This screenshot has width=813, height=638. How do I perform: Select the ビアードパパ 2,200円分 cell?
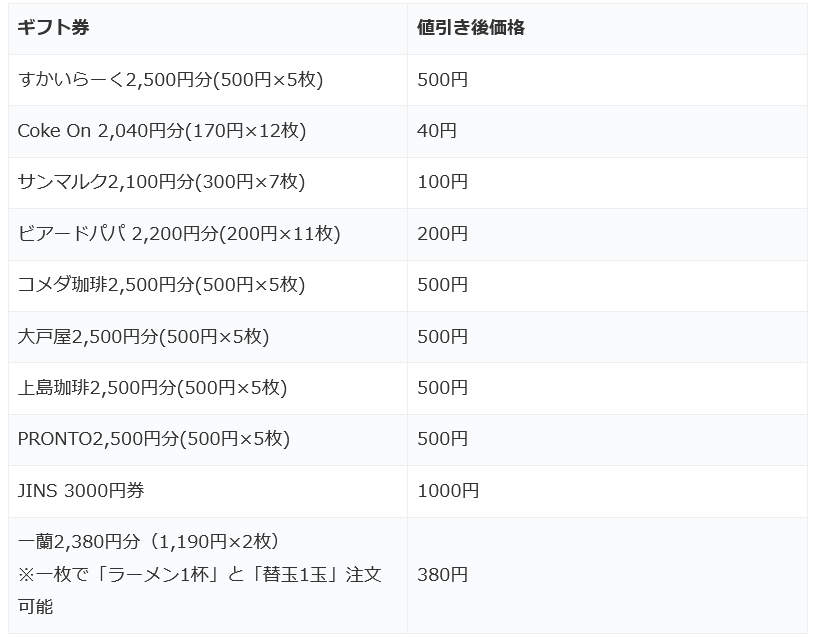[x=207, y=234]
